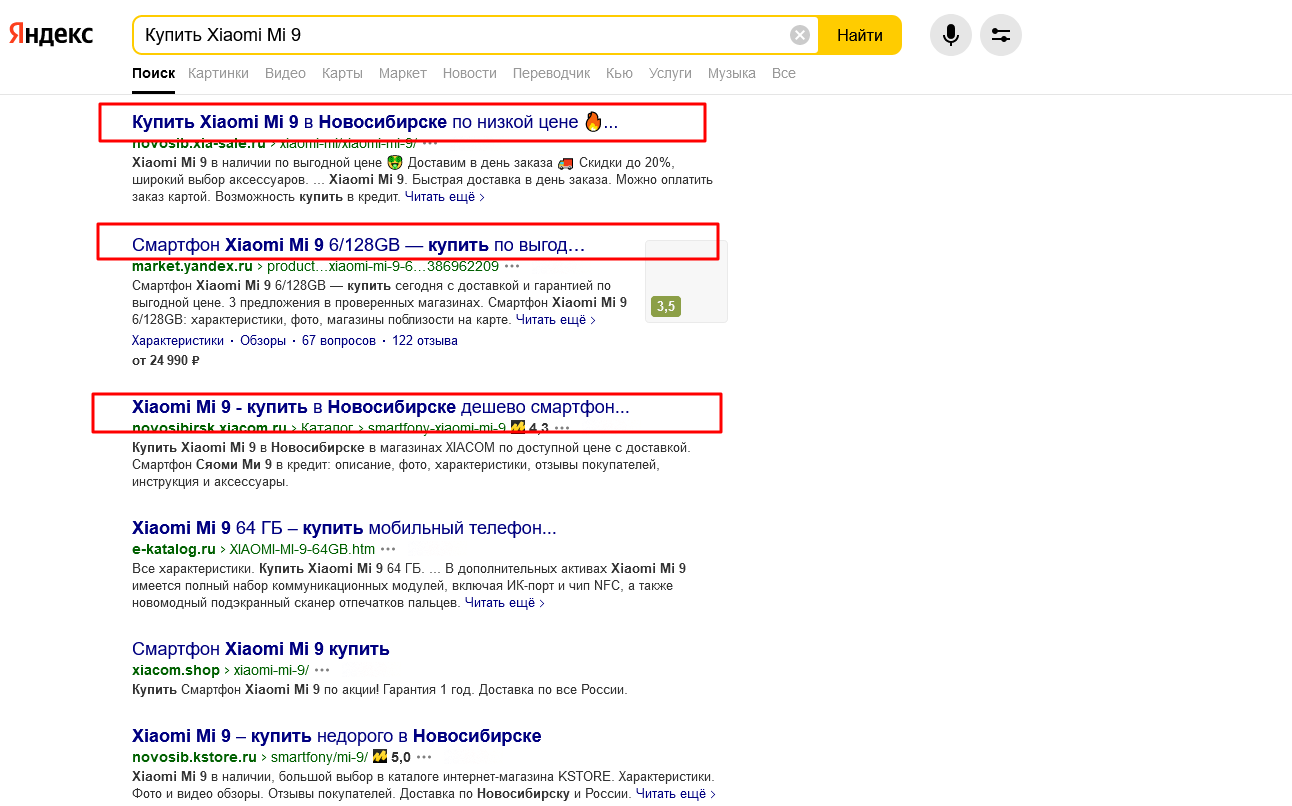This screenshot has height=806, width=1292.
Task: Click the 4,3 rating on xiacom result
Action: pyautogui.click(x=538, y=428)
